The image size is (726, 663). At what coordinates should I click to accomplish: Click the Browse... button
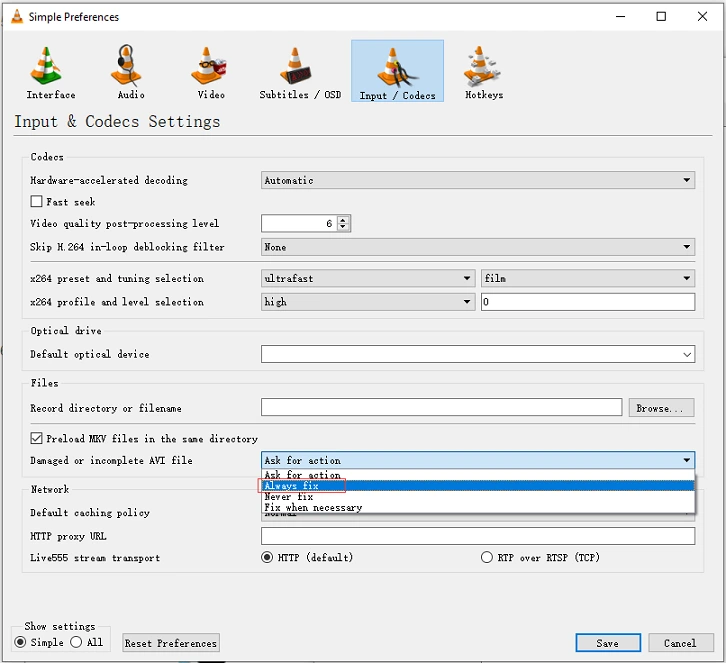coord(661,408)
